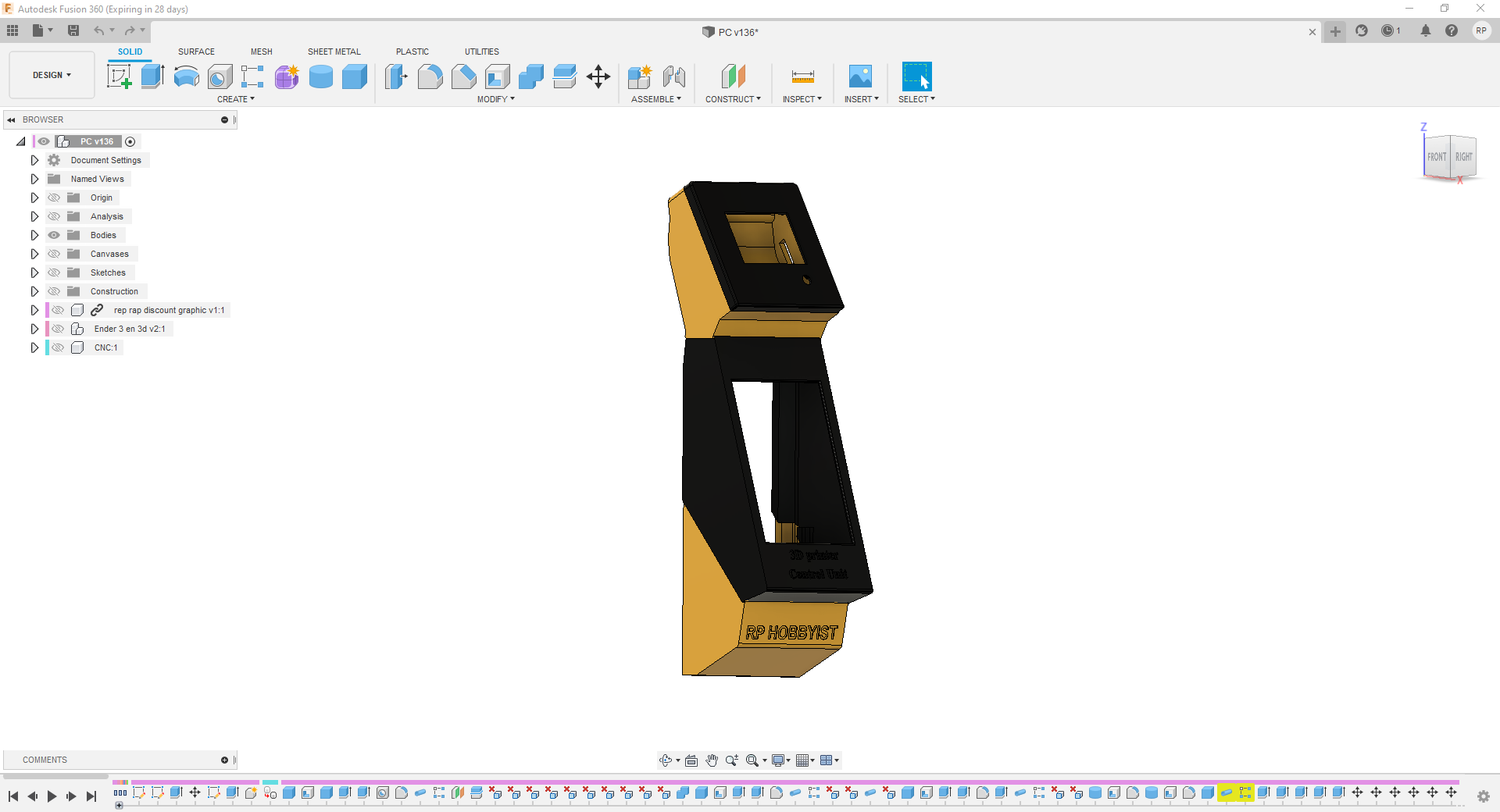Select the Hole tool
The image size is (1500, 812).
click(x=220, y=77)
